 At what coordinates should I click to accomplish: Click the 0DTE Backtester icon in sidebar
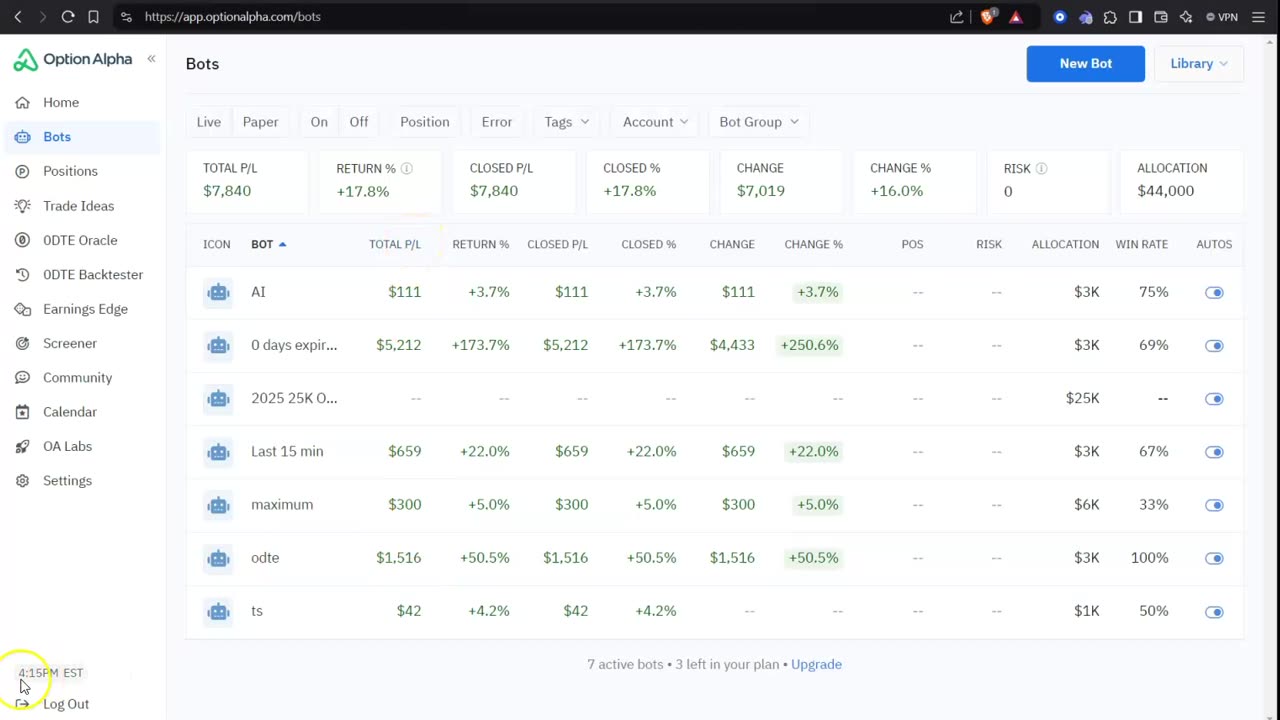(x=22, y=274)
